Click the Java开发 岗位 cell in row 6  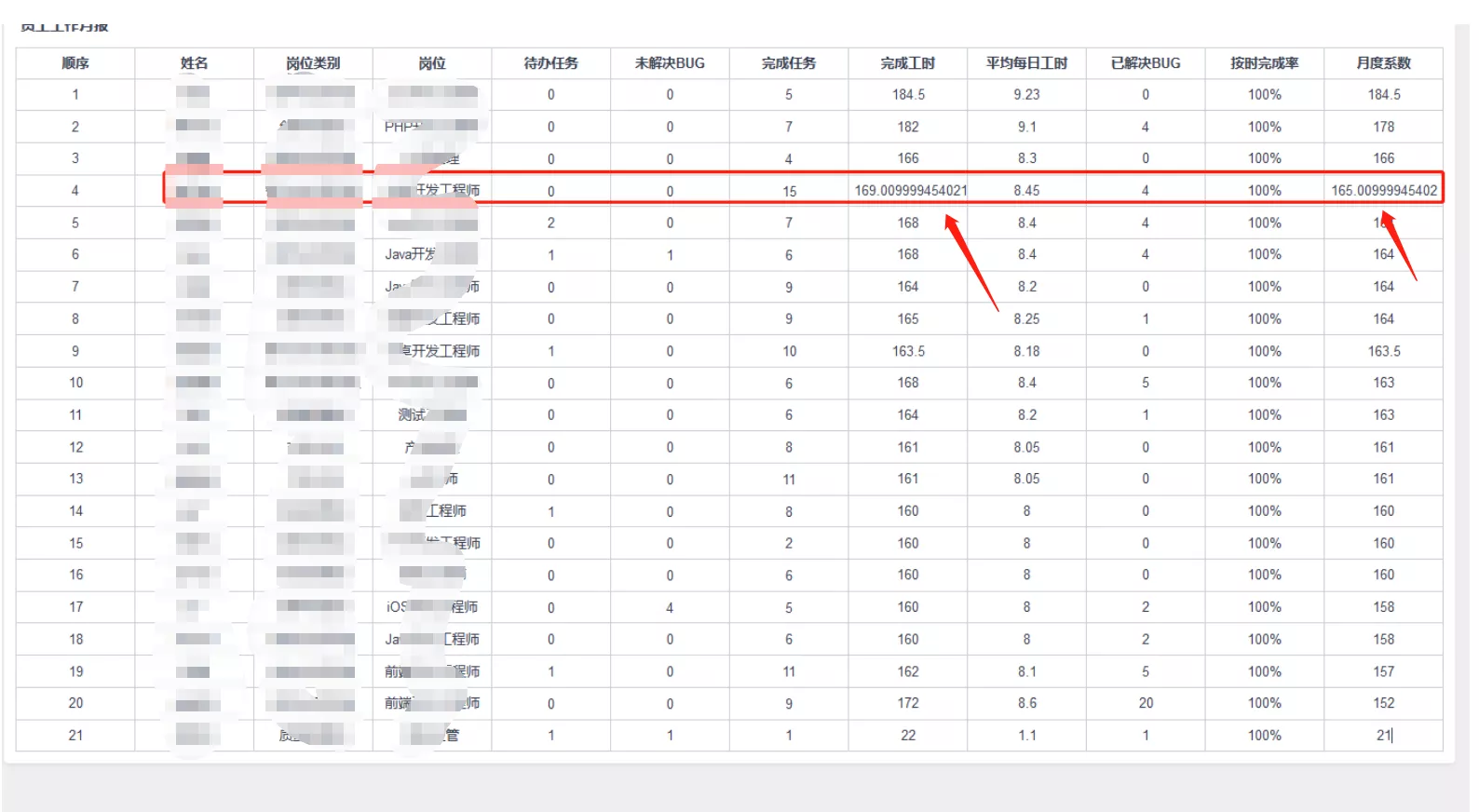coord(431,255)
